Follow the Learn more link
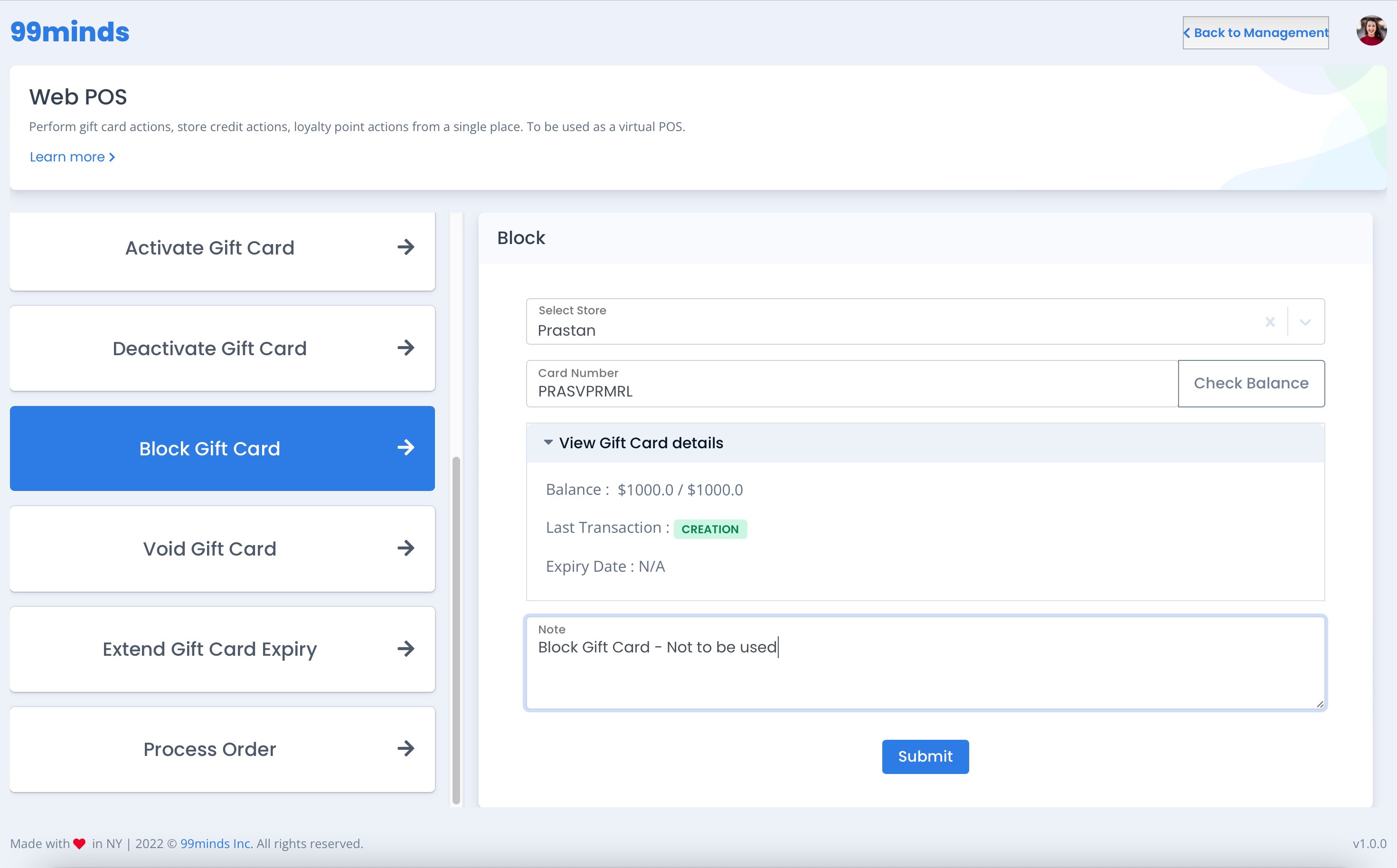1397x868 pixels. [x=72, y=157]
